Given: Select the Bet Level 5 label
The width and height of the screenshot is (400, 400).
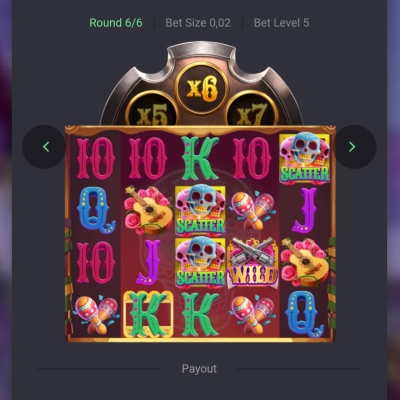Looking at the screenshot, I should pyautogui.click(x=281, y=23).
